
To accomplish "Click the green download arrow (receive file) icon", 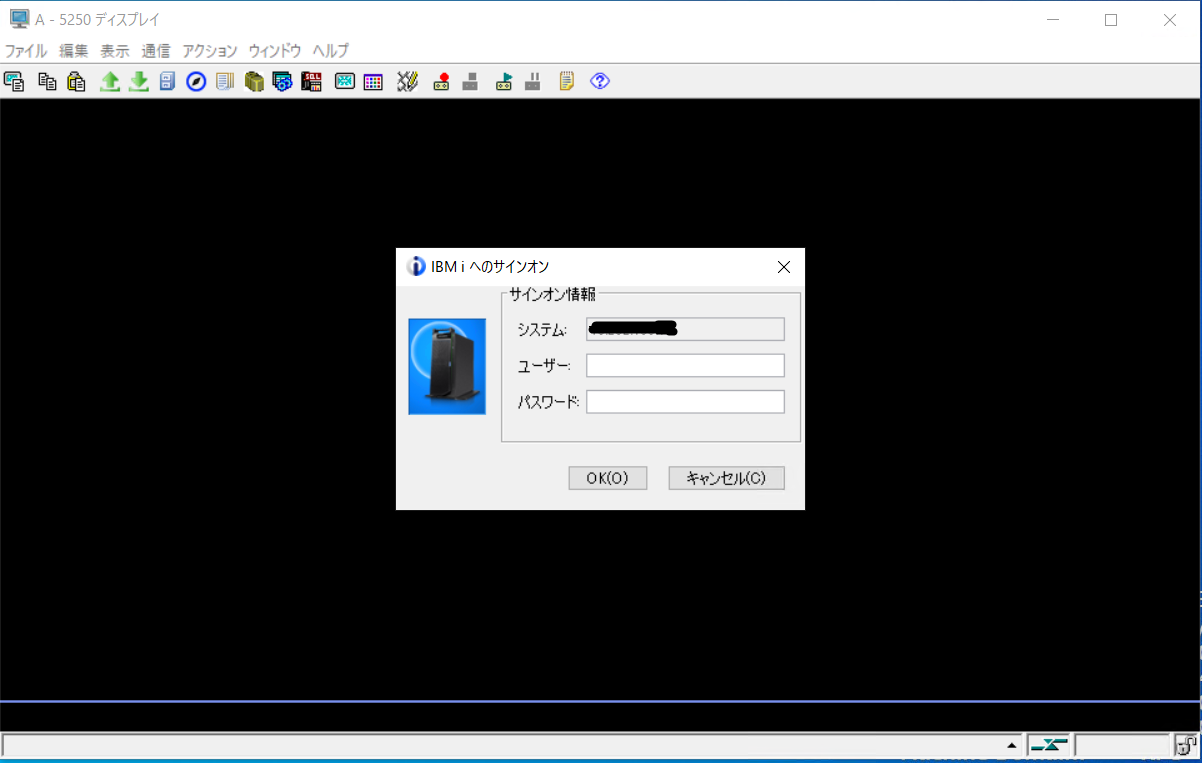I will point(139,81).
